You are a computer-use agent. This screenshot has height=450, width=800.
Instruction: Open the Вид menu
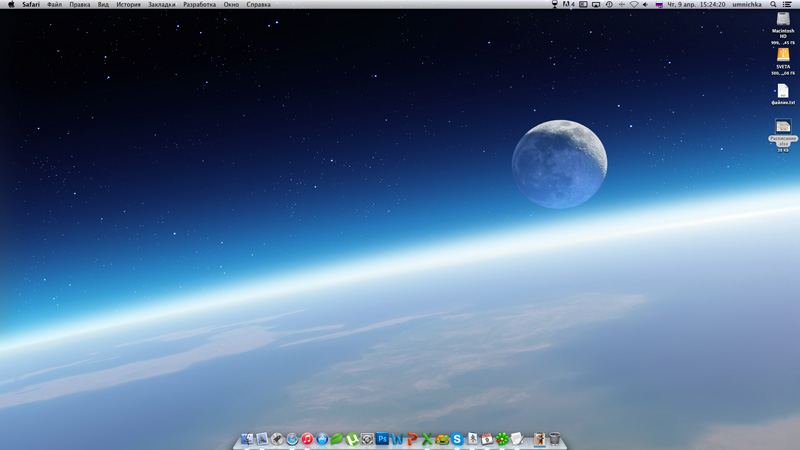tap(103, 5)
